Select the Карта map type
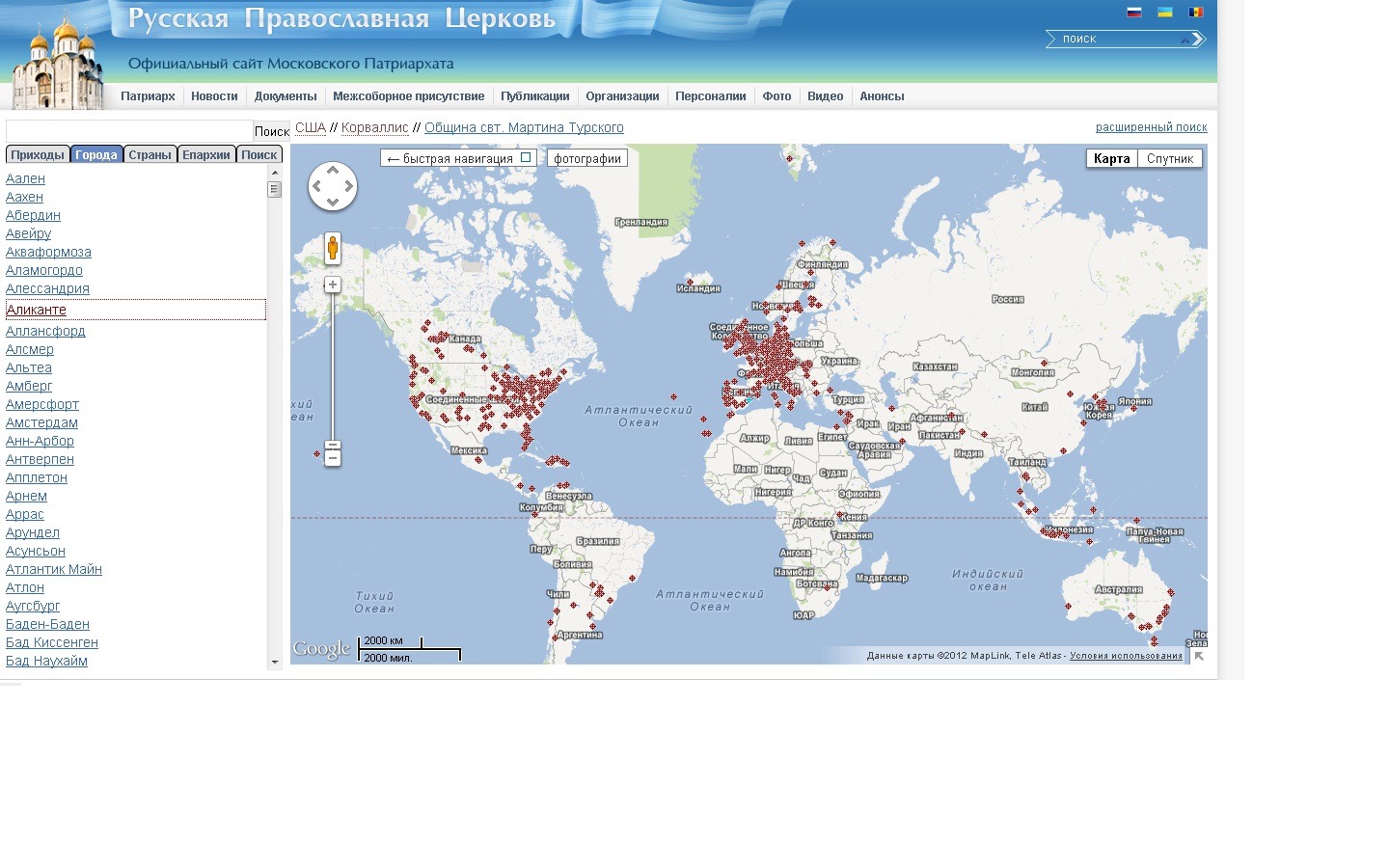1389x868 pixels. click(1112, 159)
